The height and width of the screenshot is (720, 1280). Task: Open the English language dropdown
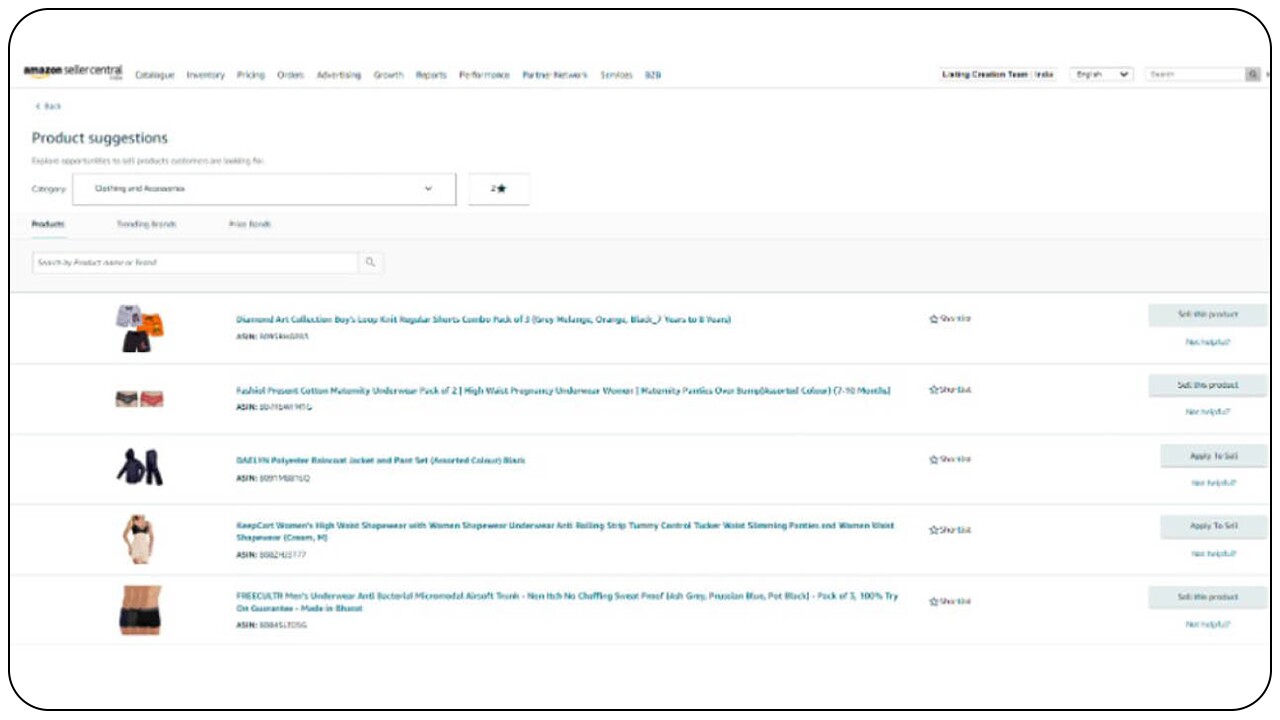[x=1101, y=75]
